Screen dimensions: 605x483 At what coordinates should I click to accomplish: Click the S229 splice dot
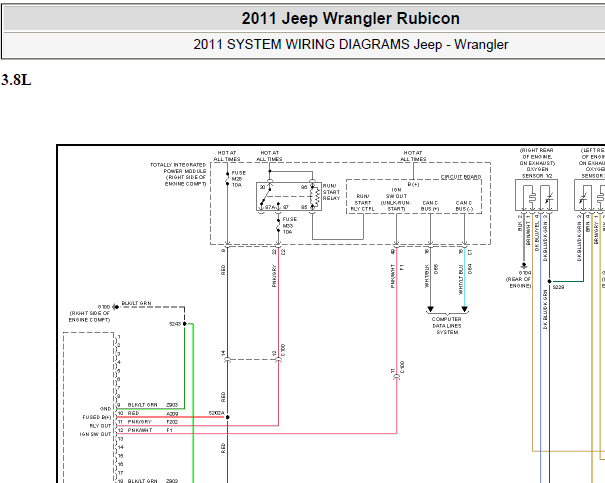click(549, 281)
